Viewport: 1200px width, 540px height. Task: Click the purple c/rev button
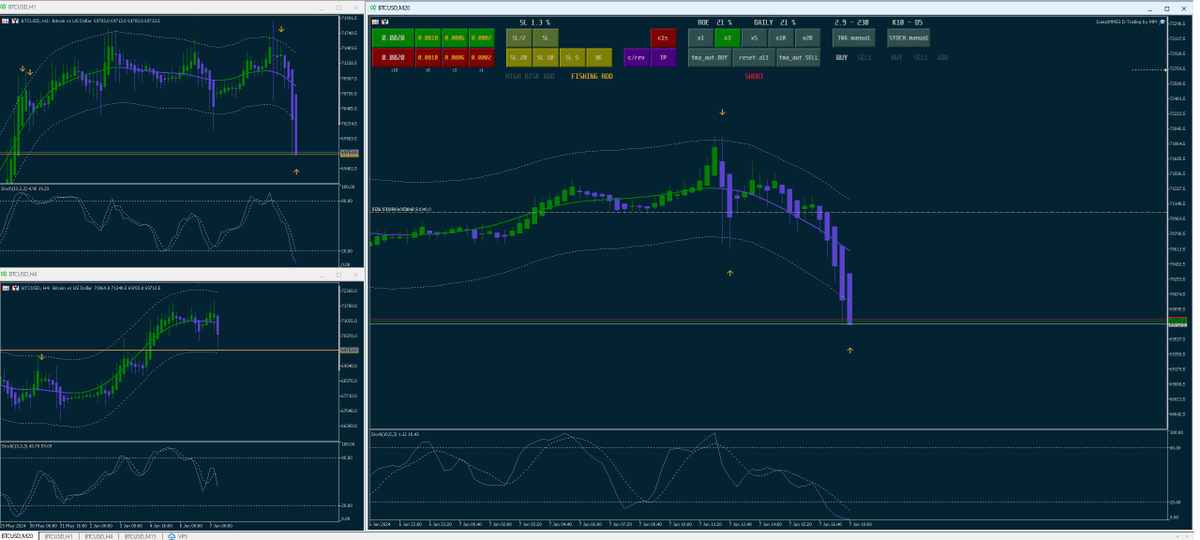pos(636,58)
